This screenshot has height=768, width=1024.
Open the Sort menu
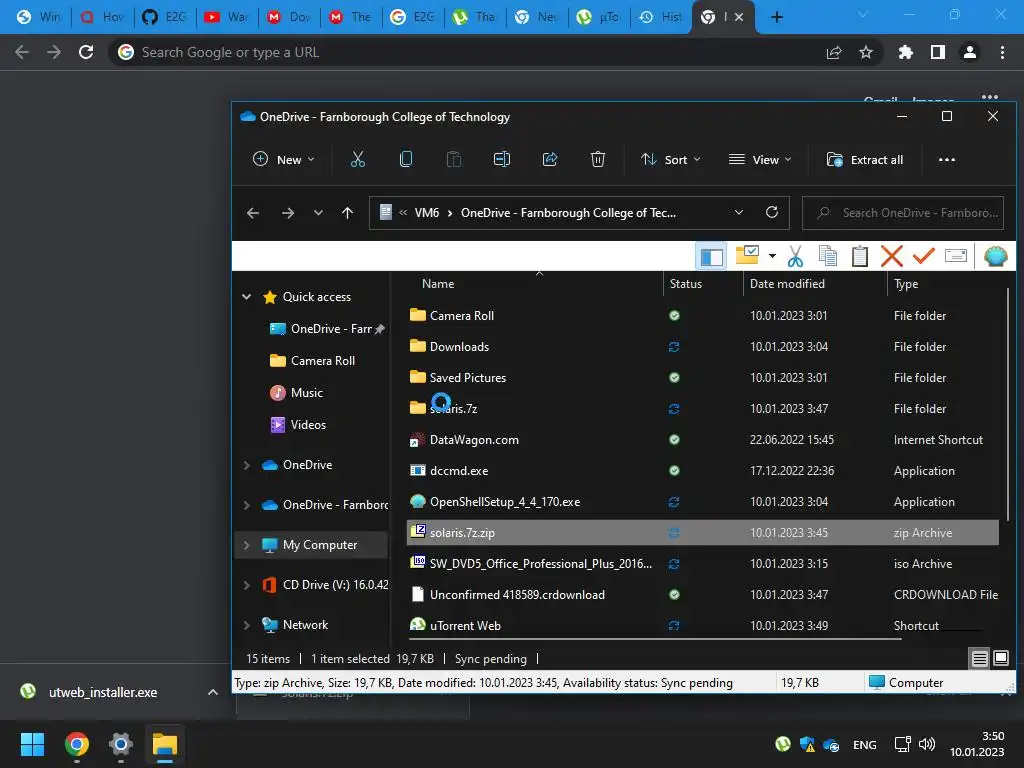[x=670, y=159]
